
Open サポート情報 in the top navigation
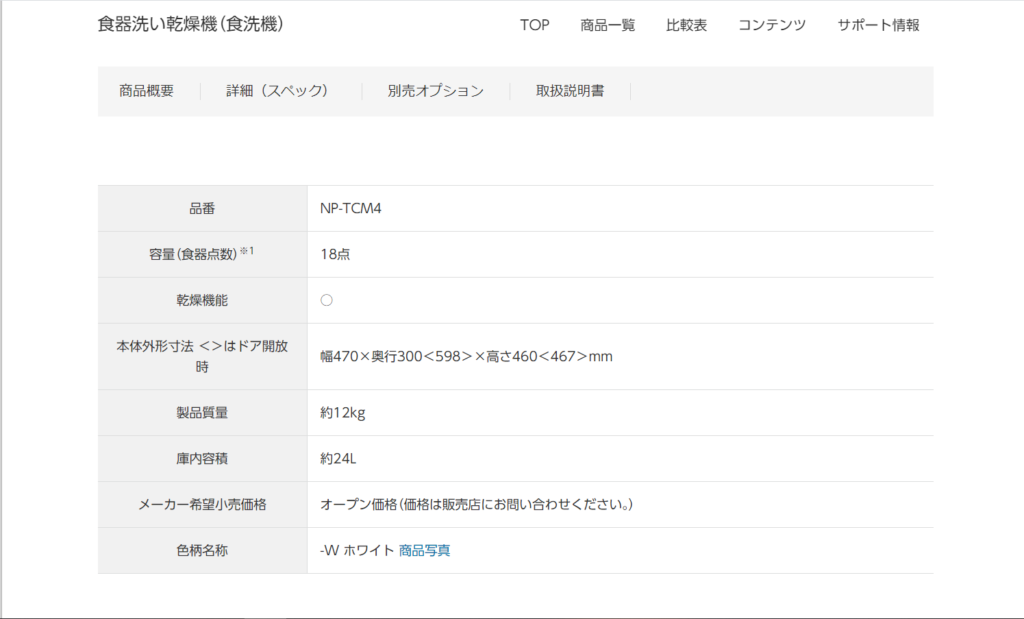pos(878,25)
